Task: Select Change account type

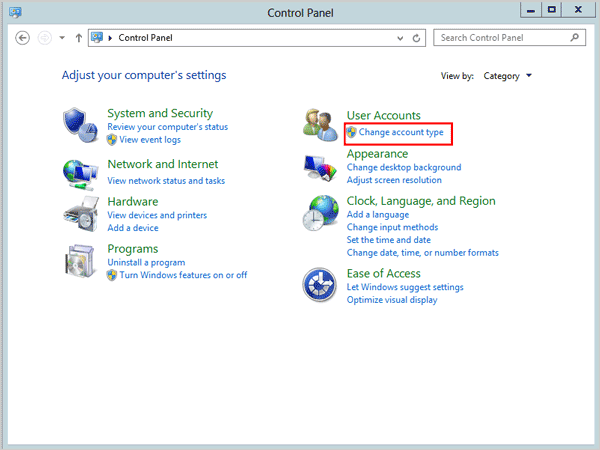Action: (x=401, y=132)
